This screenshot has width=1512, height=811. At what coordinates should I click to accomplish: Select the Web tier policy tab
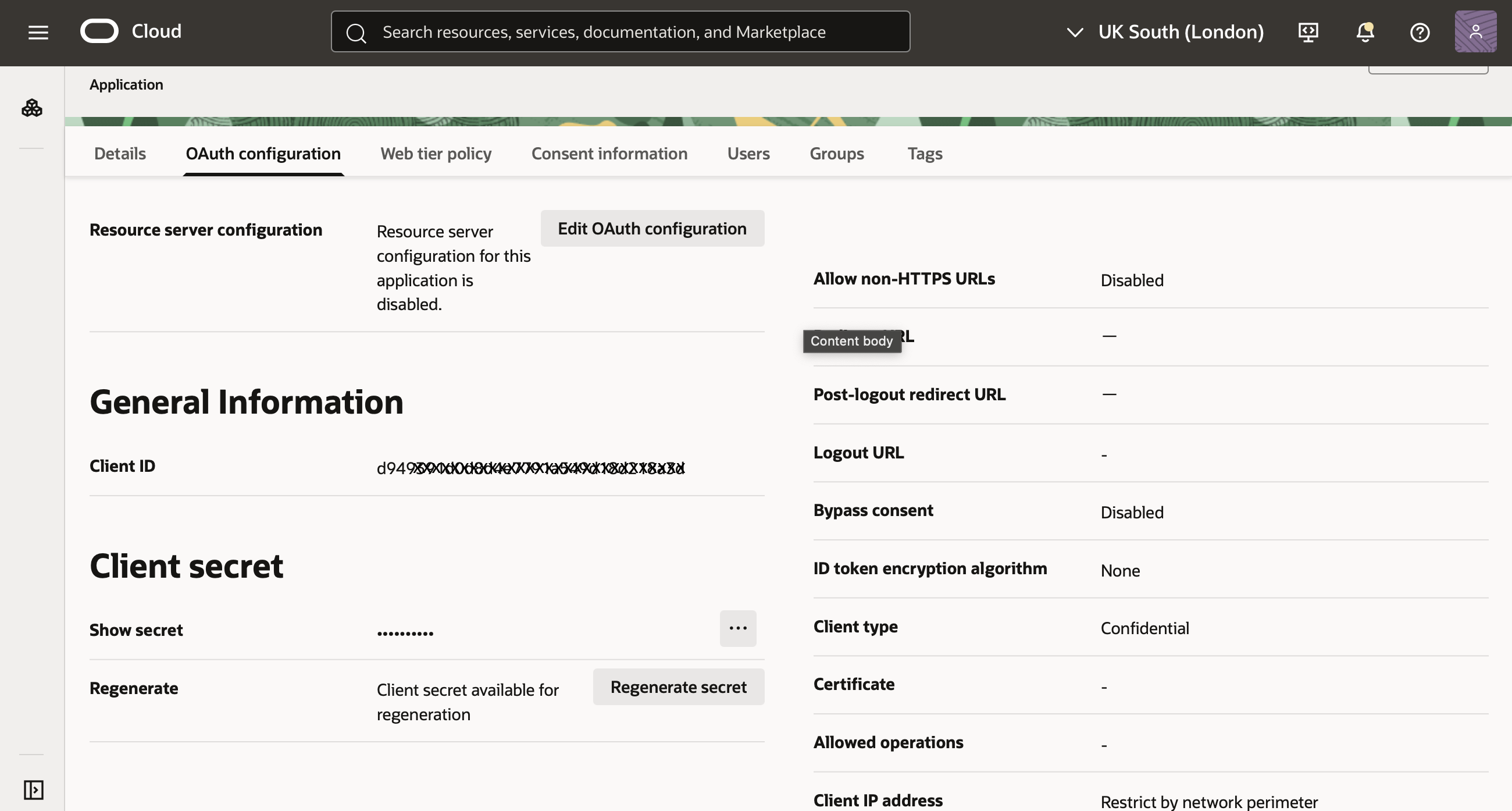pyautogui.click(x=435, y=153)
